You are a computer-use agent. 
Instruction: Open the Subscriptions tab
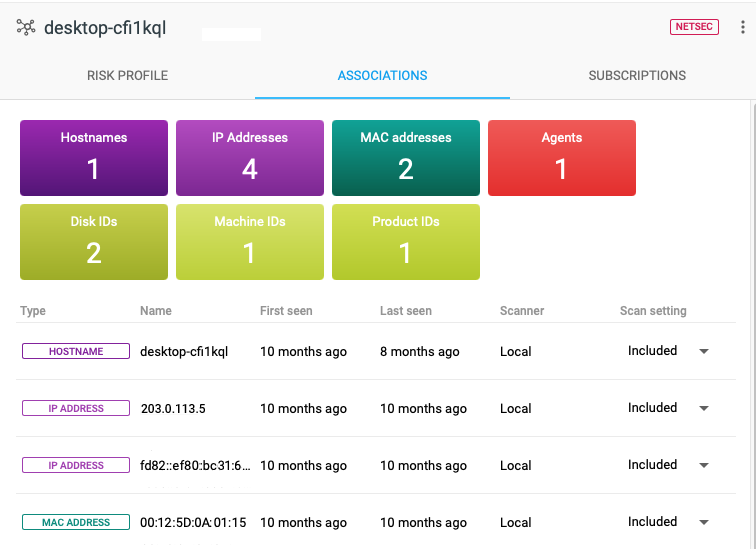pos(637,75)
